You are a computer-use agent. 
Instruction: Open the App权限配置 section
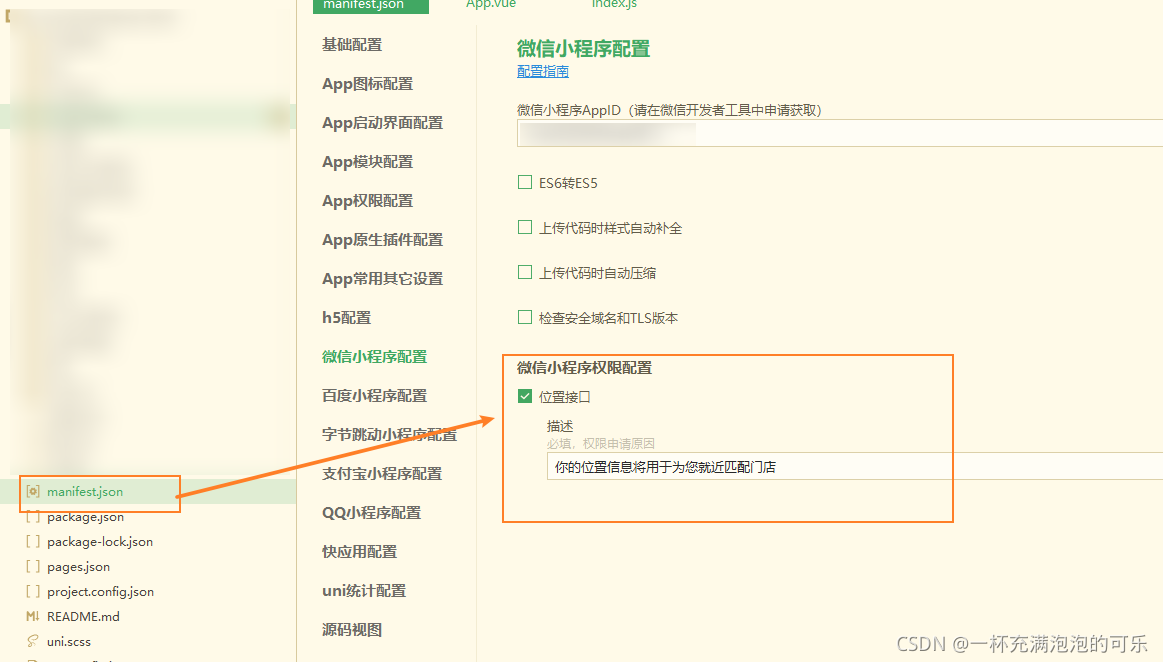(368, 201)
